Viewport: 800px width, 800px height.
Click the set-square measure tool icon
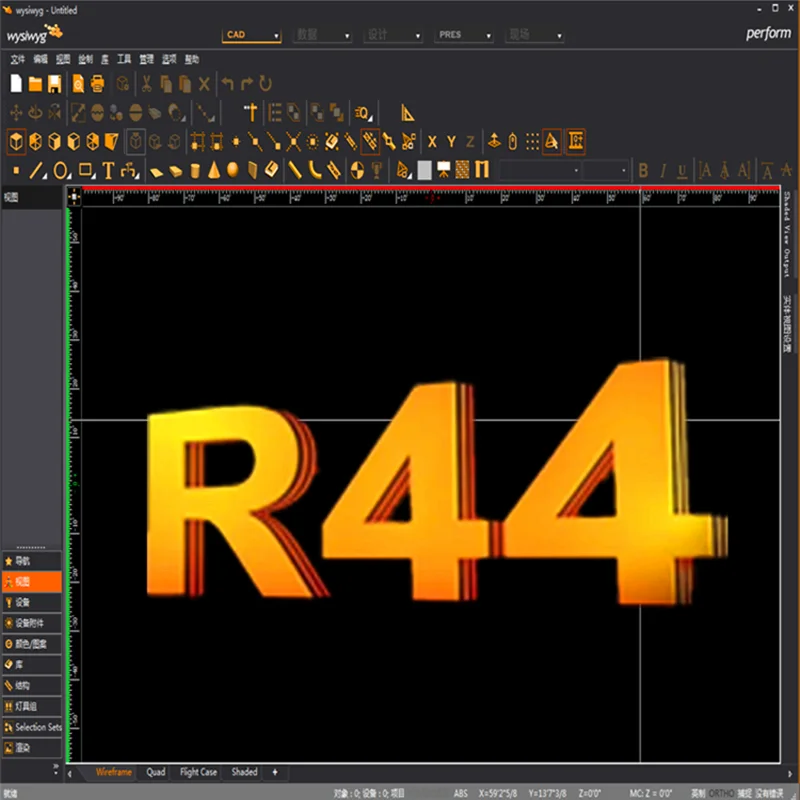click(407, 113)
